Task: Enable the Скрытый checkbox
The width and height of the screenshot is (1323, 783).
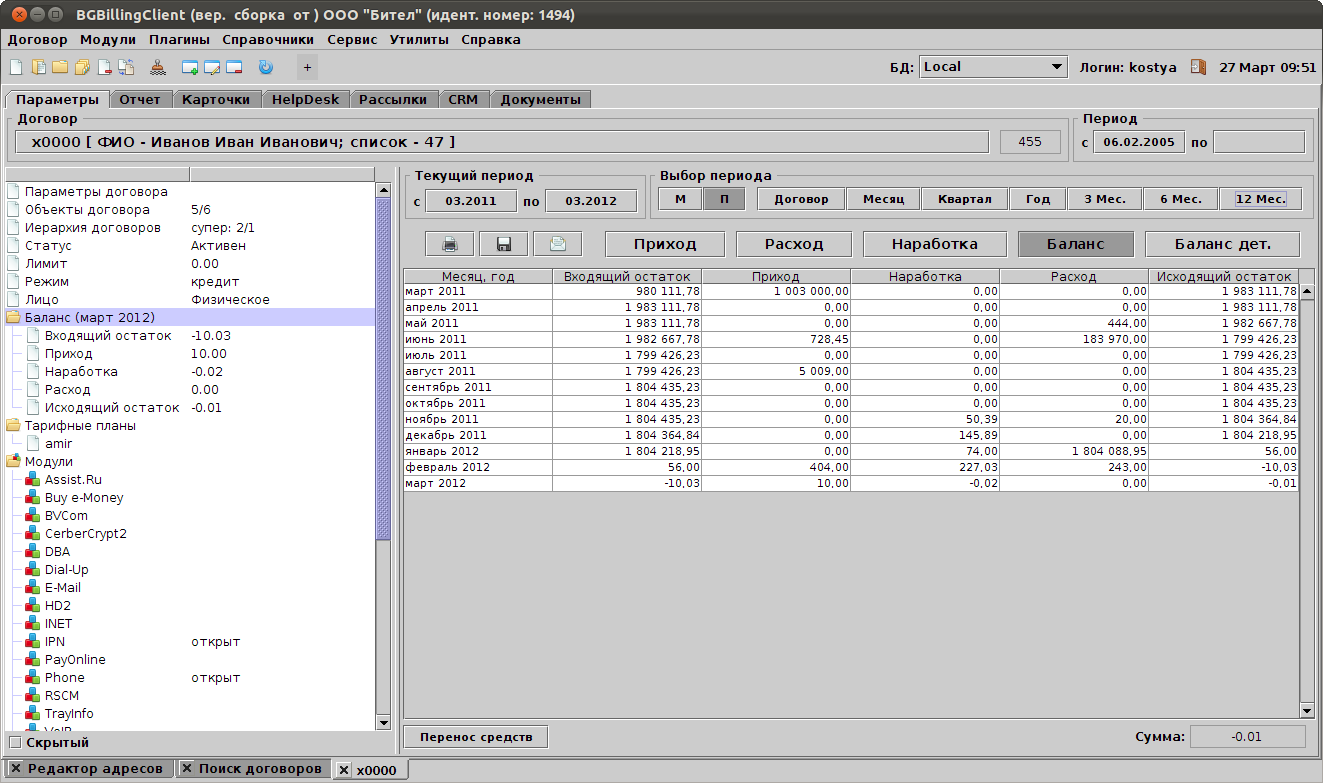Action: [14, 743]
